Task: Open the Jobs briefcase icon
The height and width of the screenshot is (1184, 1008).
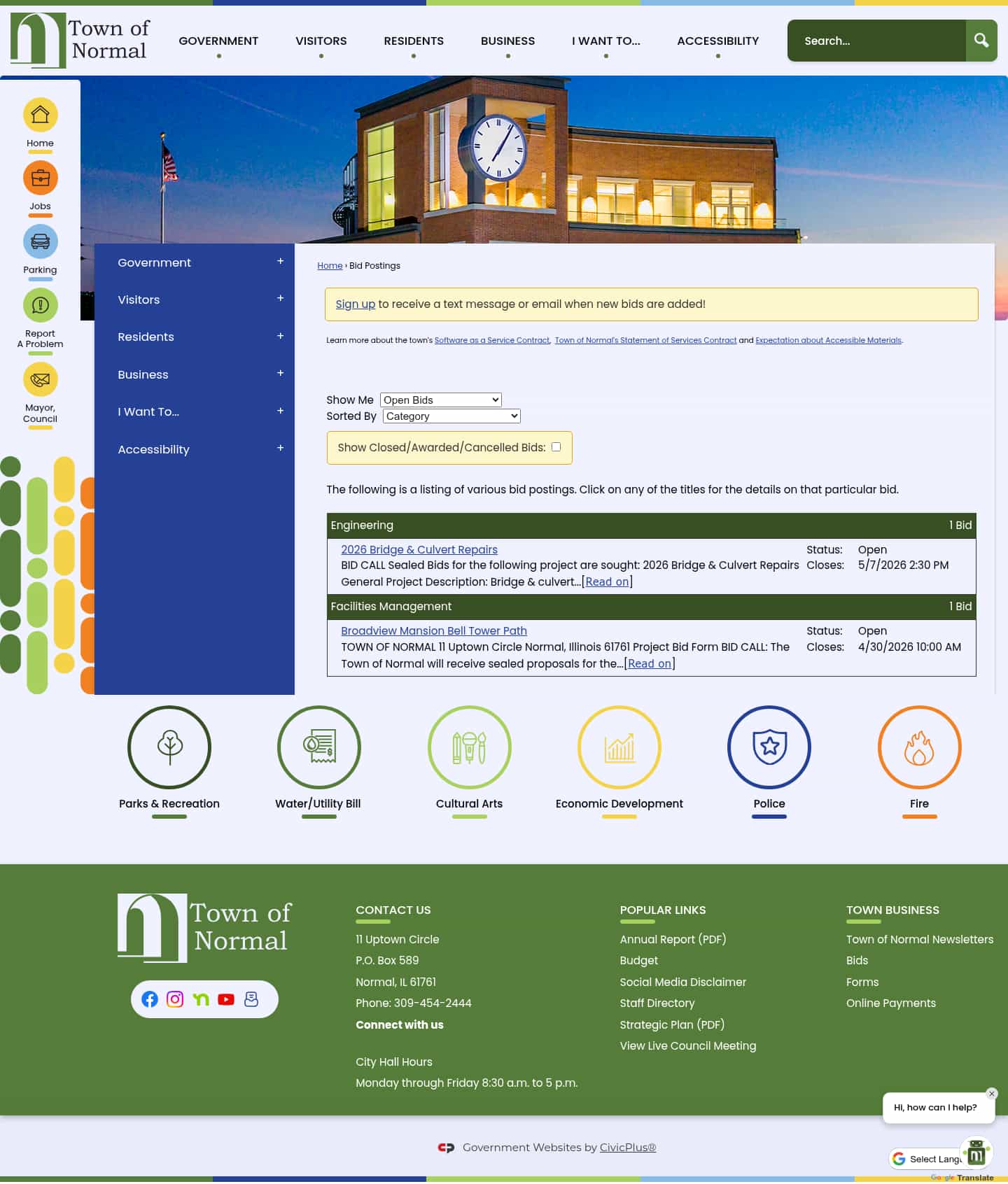Action: (40, 178)
